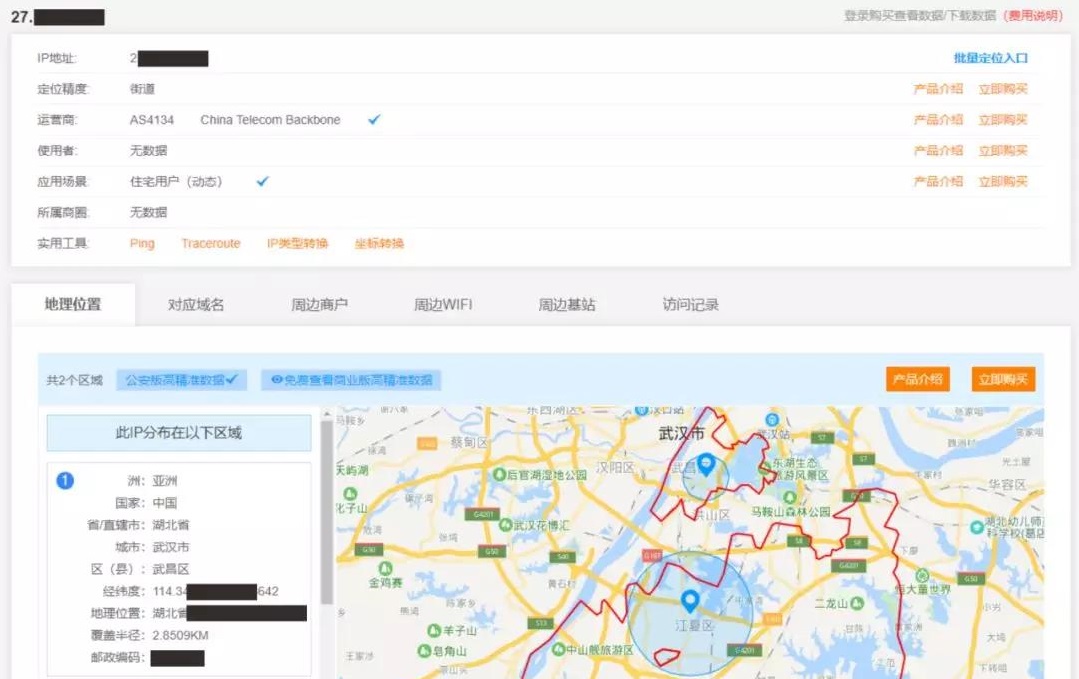Click the 恒大童世界 map marker
Viewport: 1079px width, 679px height.
click(x=922, y=575)
